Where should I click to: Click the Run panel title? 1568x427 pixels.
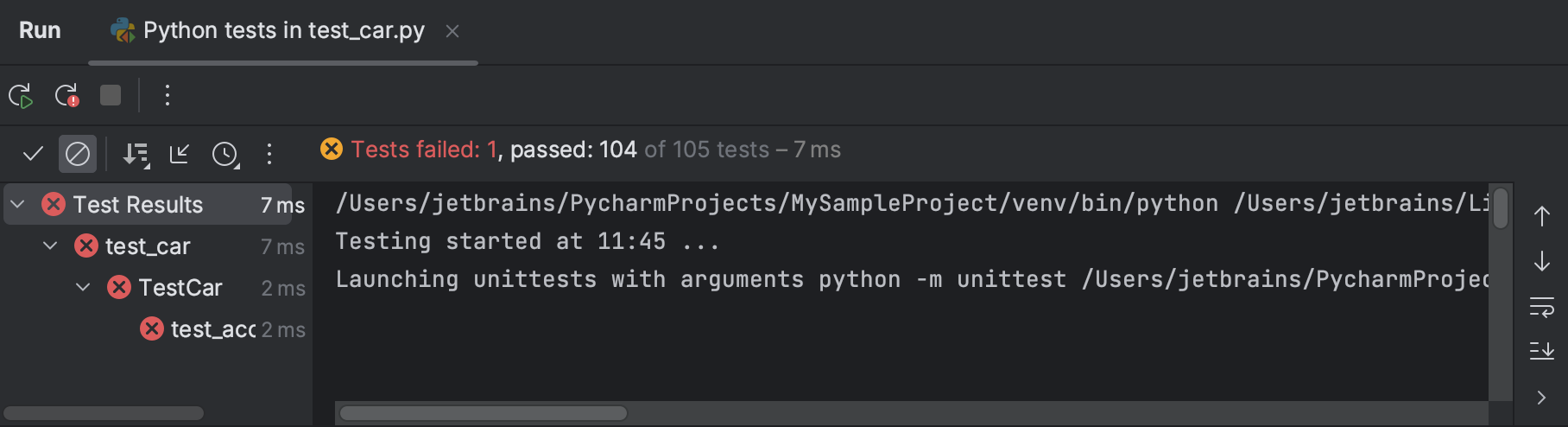point(40,31)
